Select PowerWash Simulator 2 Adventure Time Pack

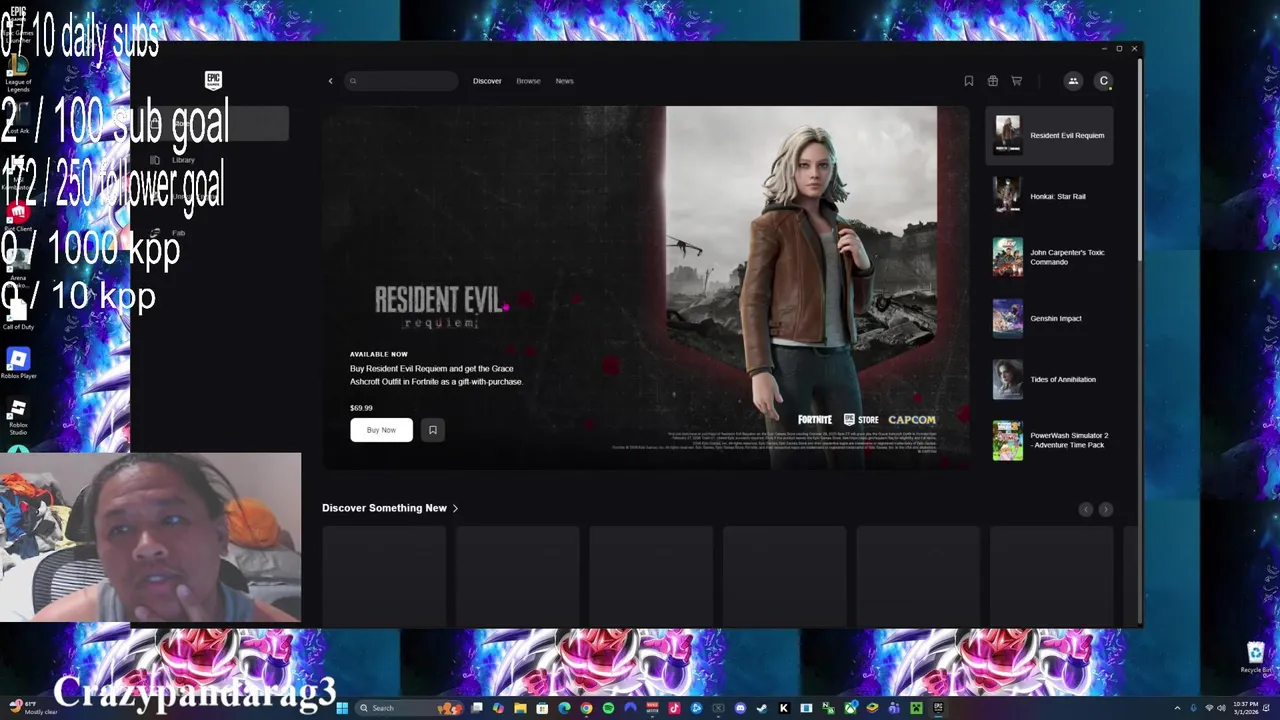[1049, 440]
